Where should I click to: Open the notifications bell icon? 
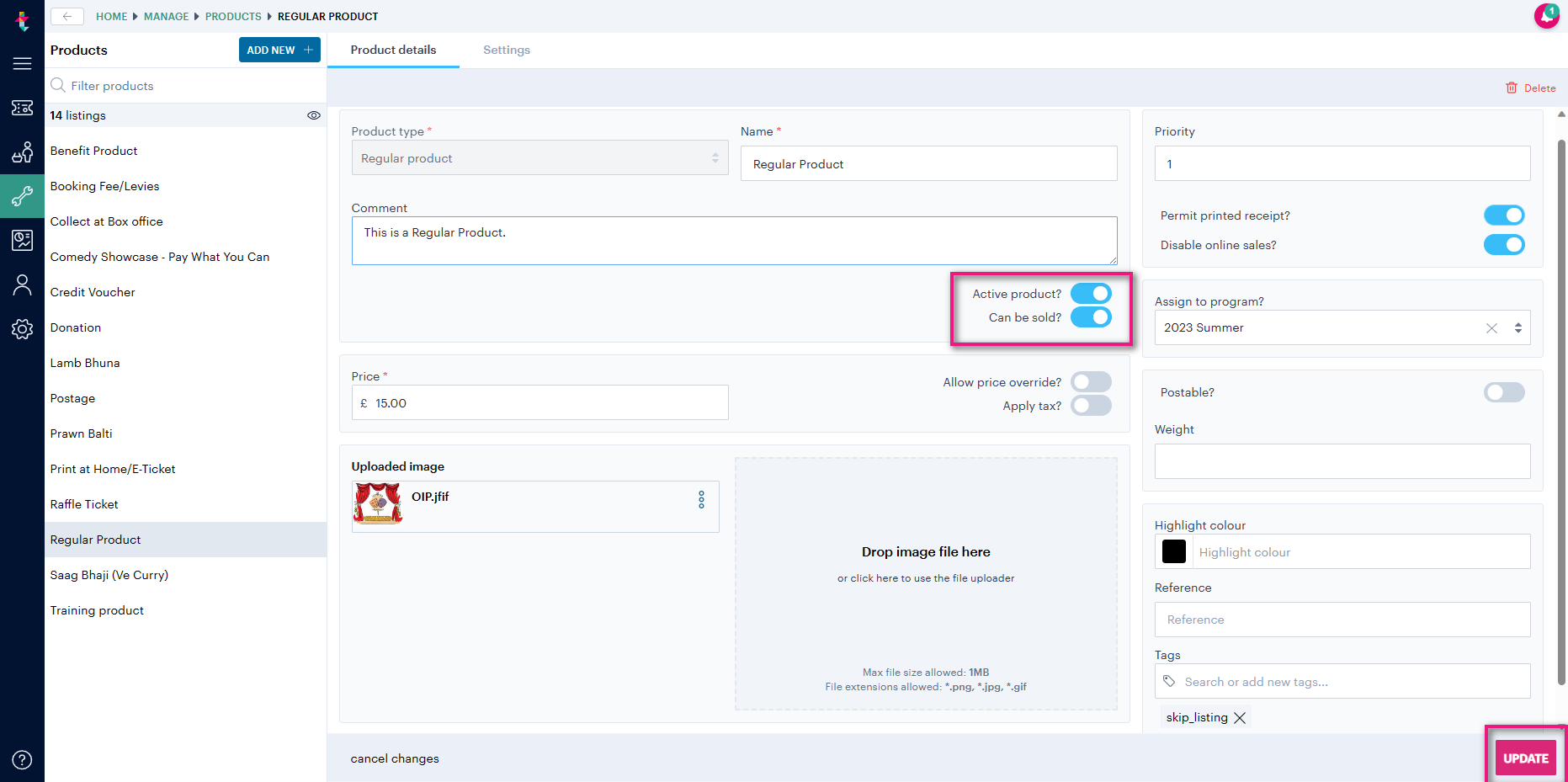click(x=1546, y=15)
